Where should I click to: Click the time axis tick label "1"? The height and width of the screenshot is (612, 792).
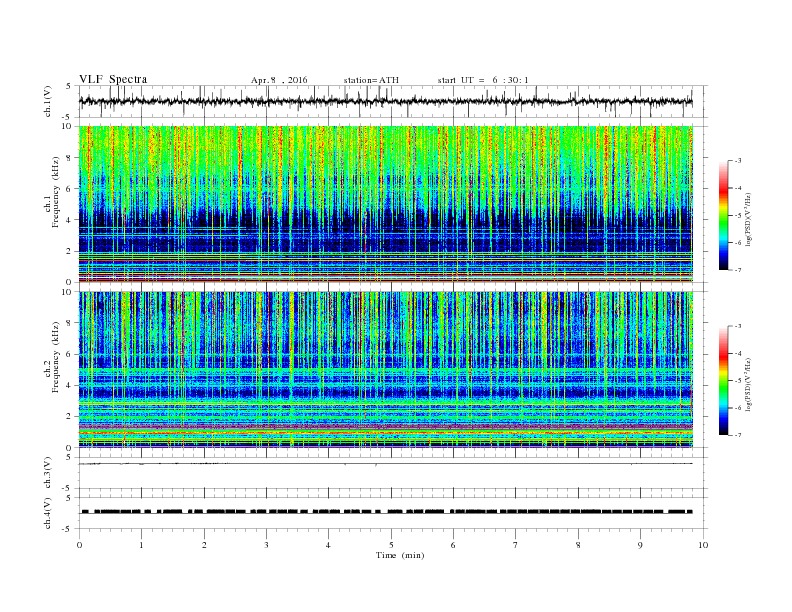pyautogui.click(x=141, y=545)
